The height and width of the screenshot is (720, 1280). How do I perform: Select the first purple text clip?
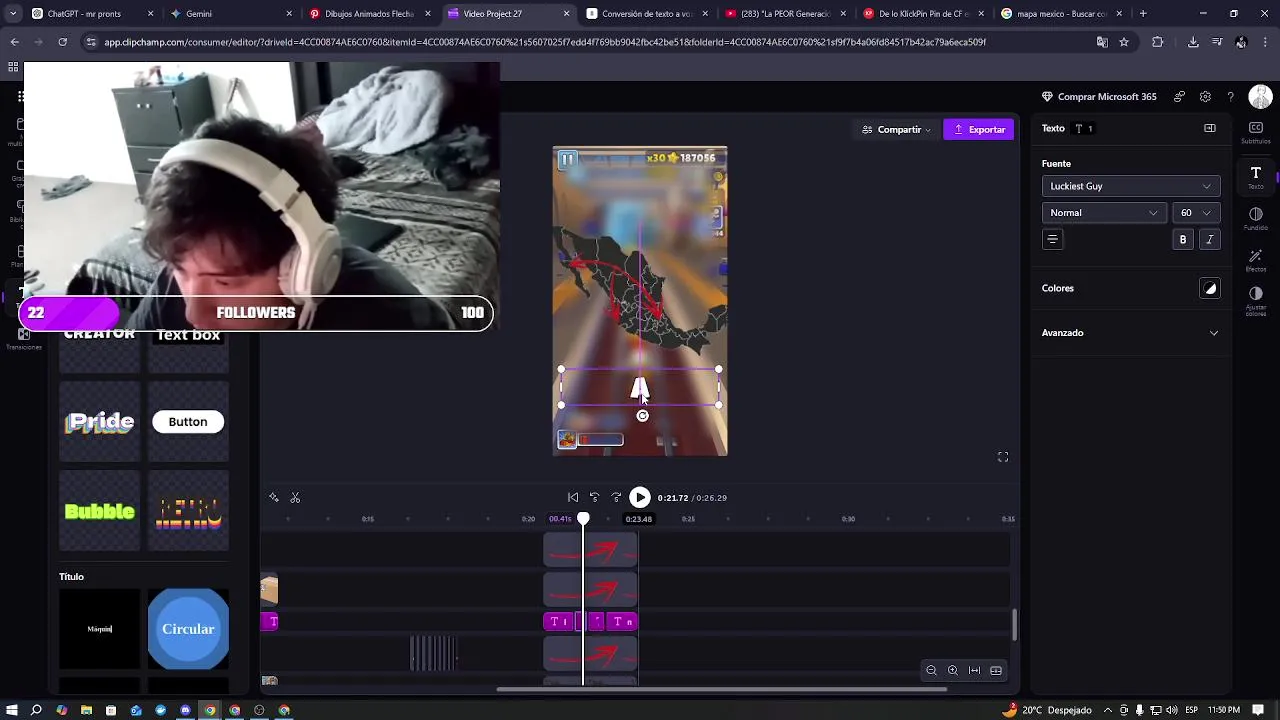point(557,622)
